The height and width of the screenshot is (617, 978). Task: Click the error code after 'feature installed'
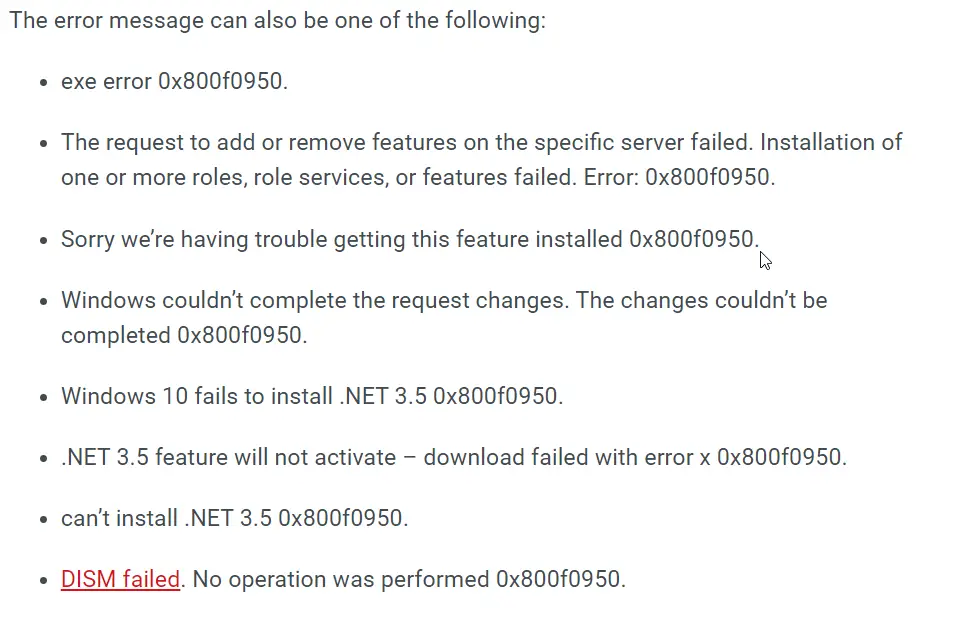point(694,240)
